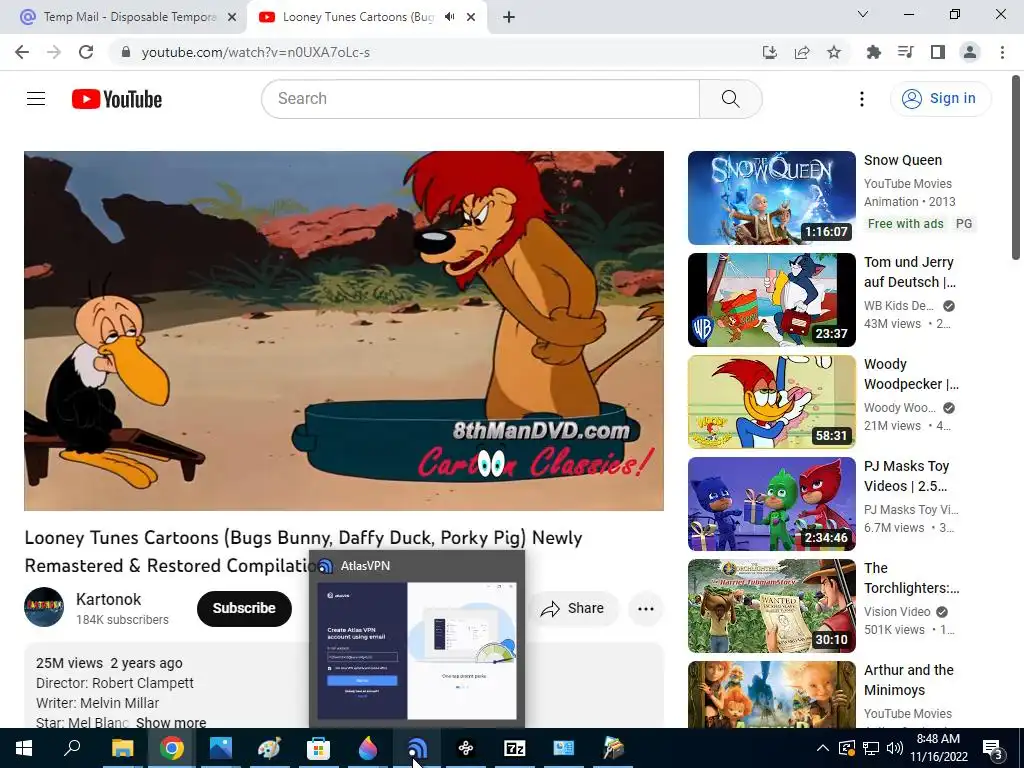Open Paint from taskbar
This screenshot has width=1024, height=768.
(x=269, y=748)
